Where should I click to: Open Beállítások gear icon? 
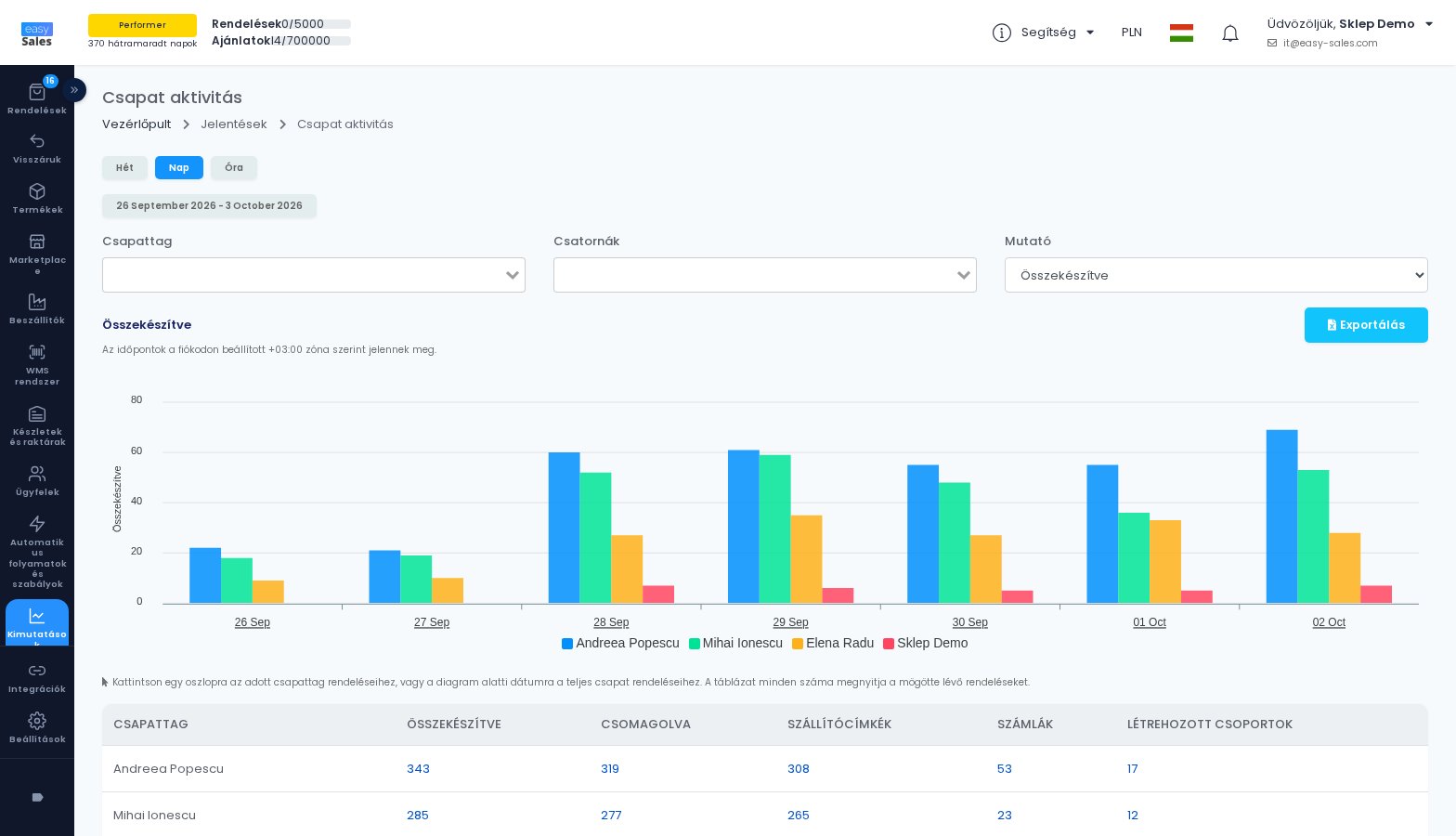(x=37, y=721)
